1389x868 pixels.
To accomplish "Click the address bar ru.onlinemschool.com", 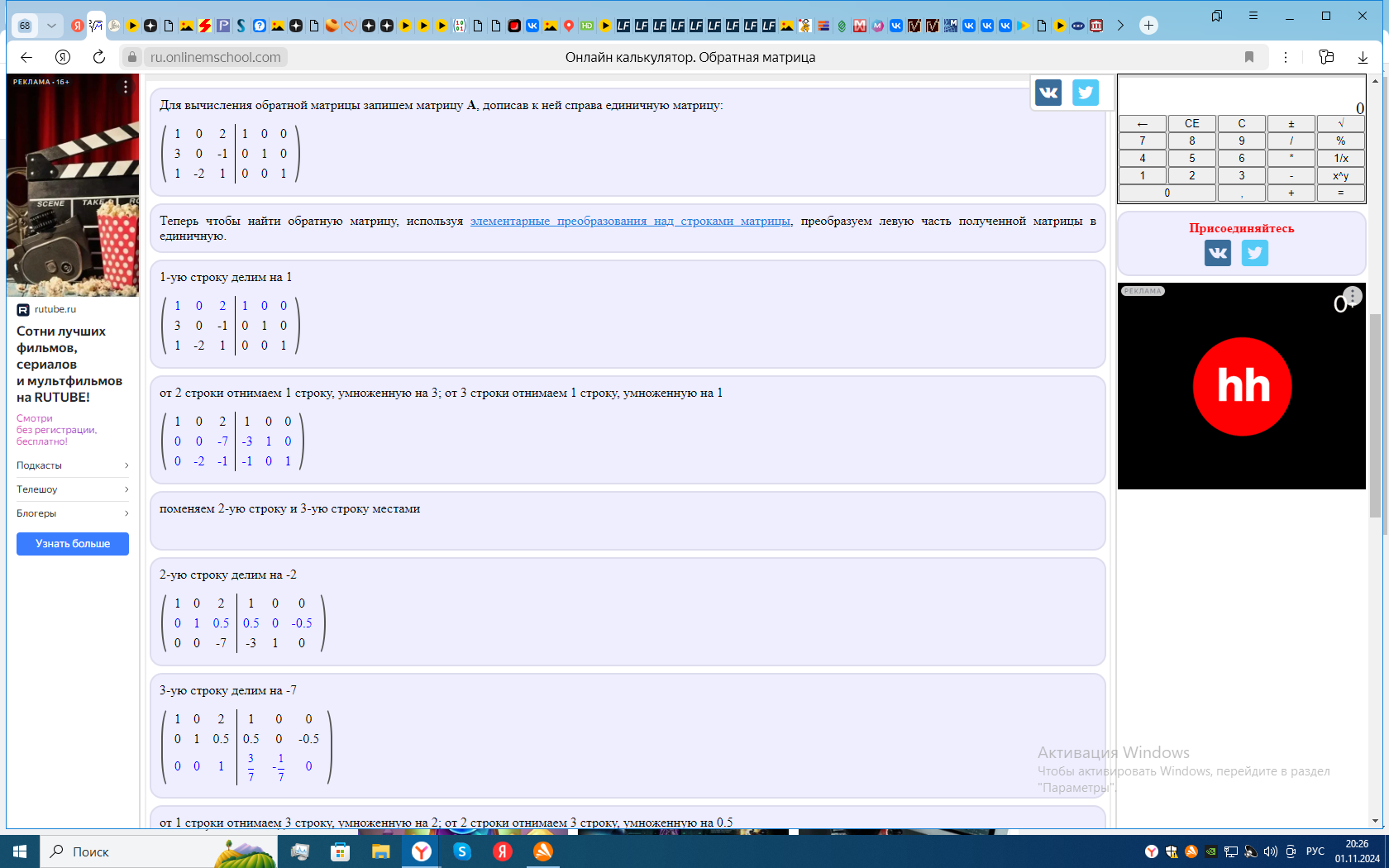I will pos(216,57).
